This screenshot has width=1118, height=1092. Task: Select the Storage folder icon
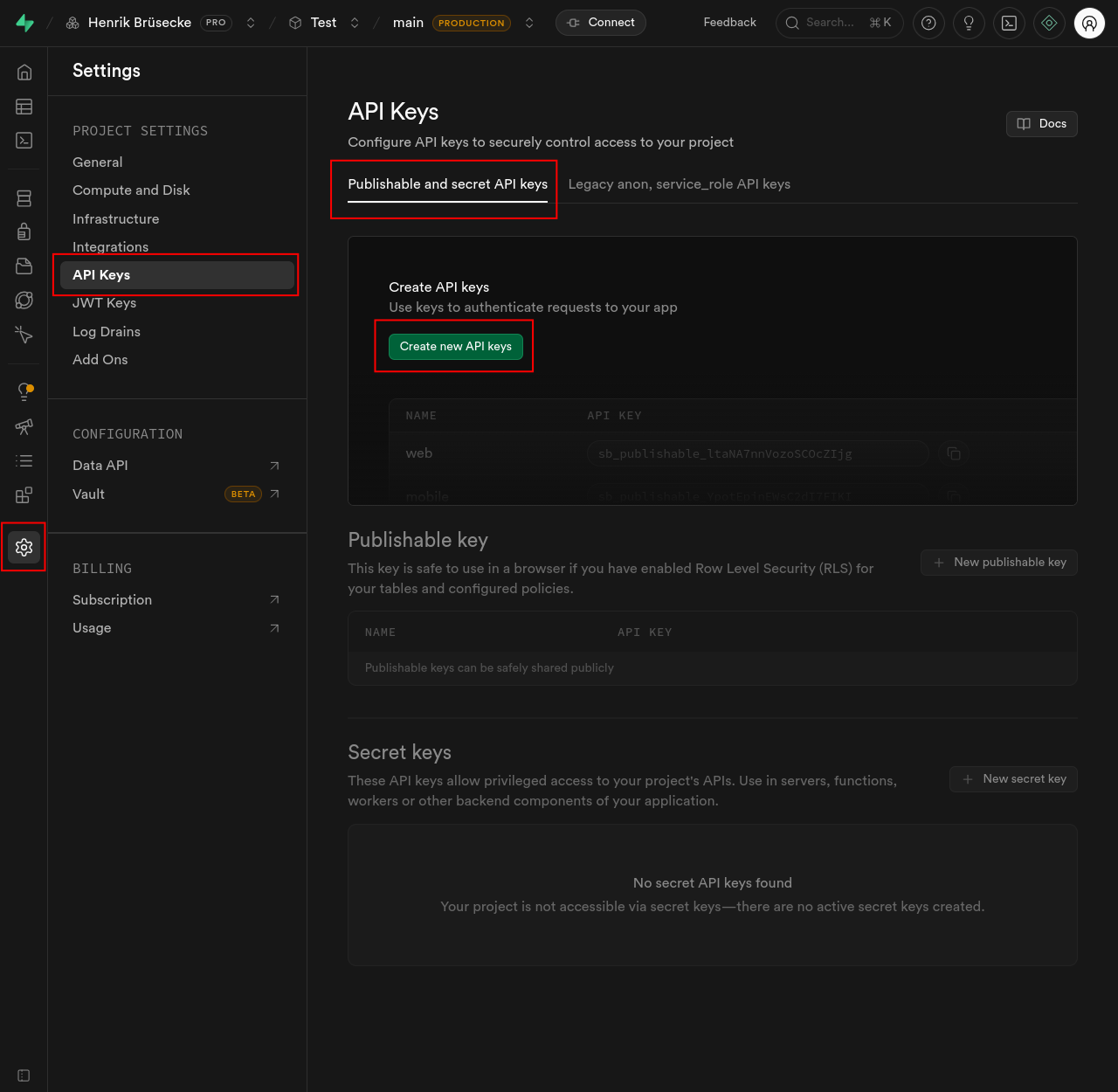click(x=24, y=266)
